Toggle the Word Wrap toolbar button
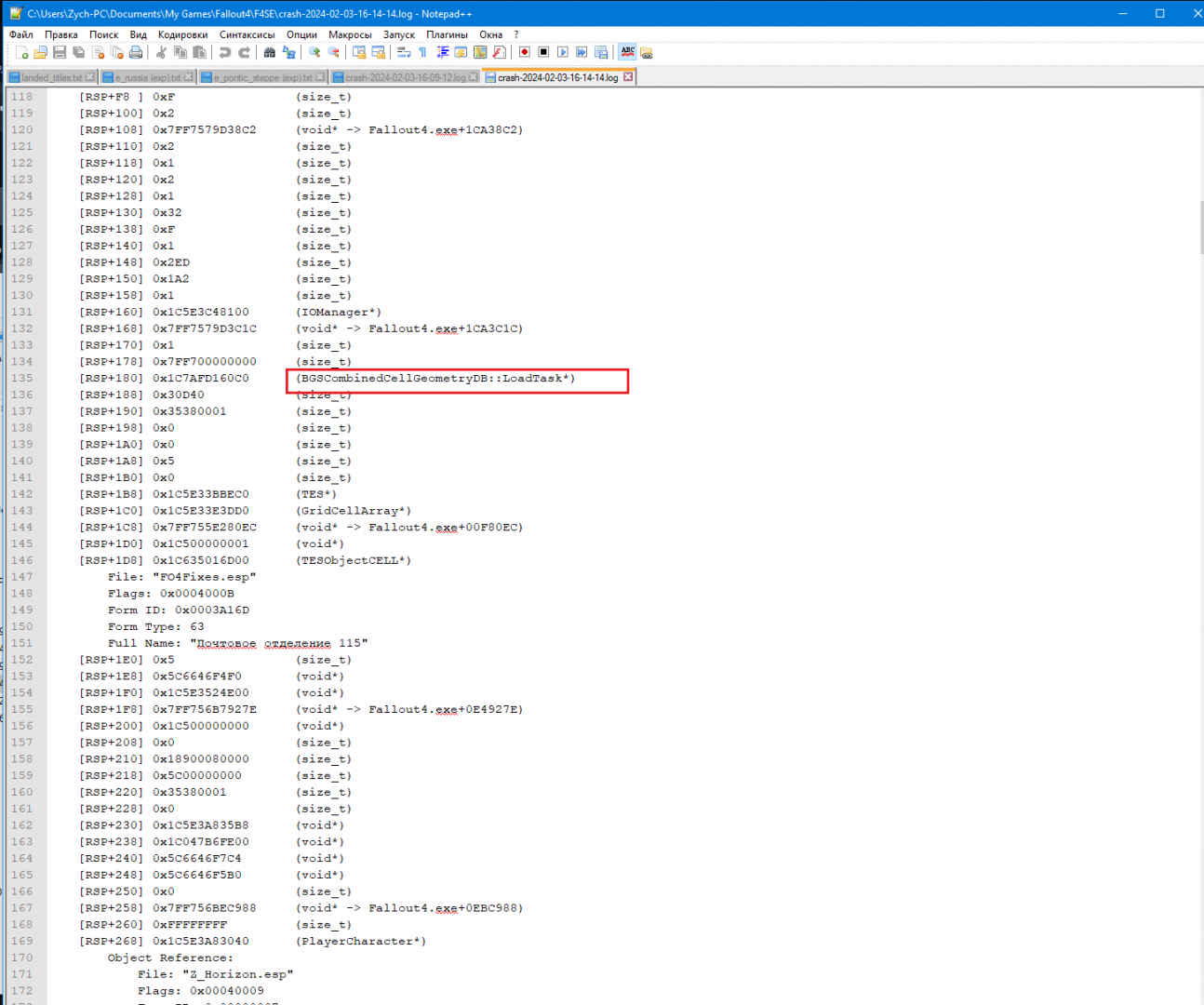 (404, 53)
